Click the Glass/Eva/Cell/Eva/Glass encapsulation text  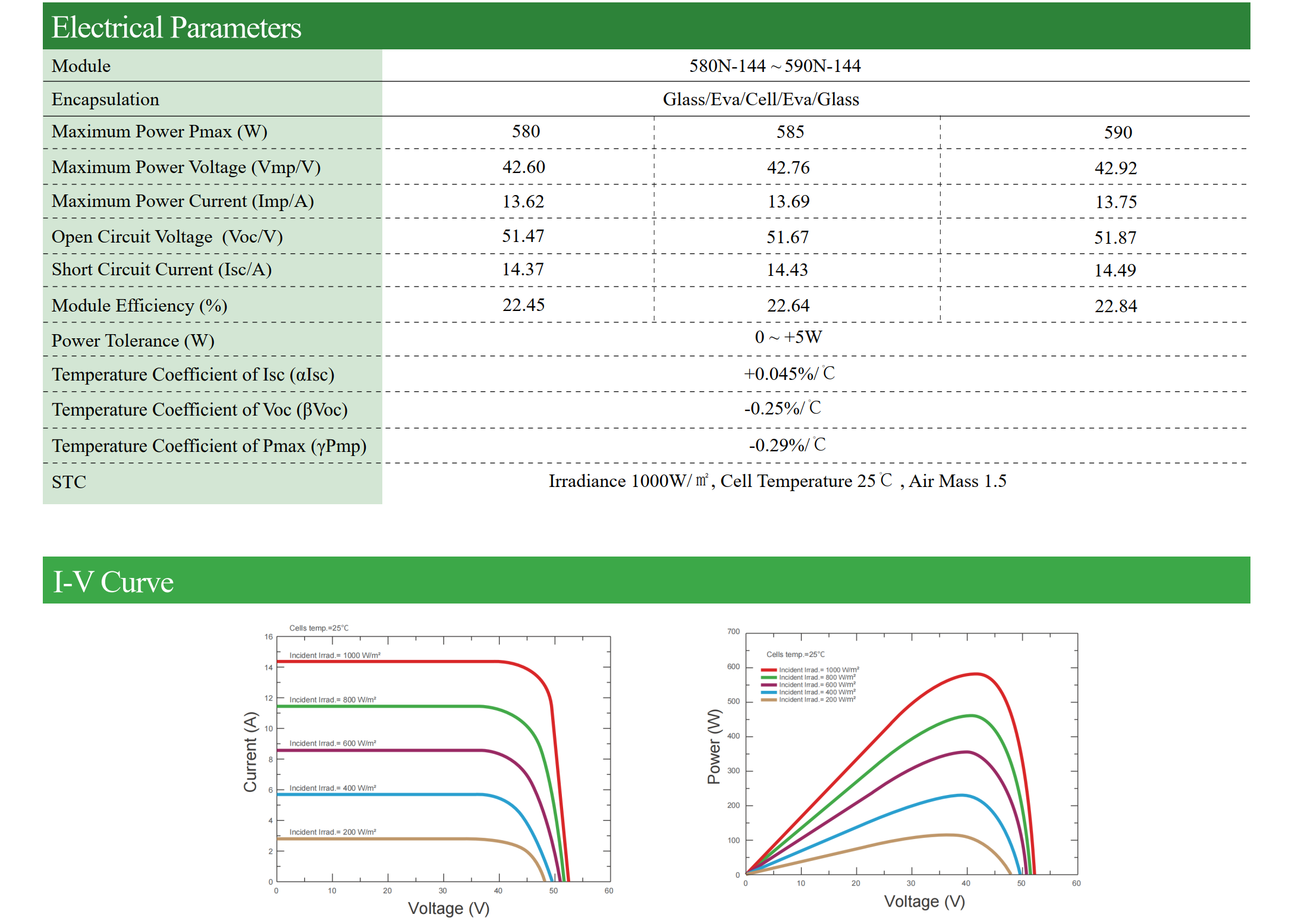[761, 99]
